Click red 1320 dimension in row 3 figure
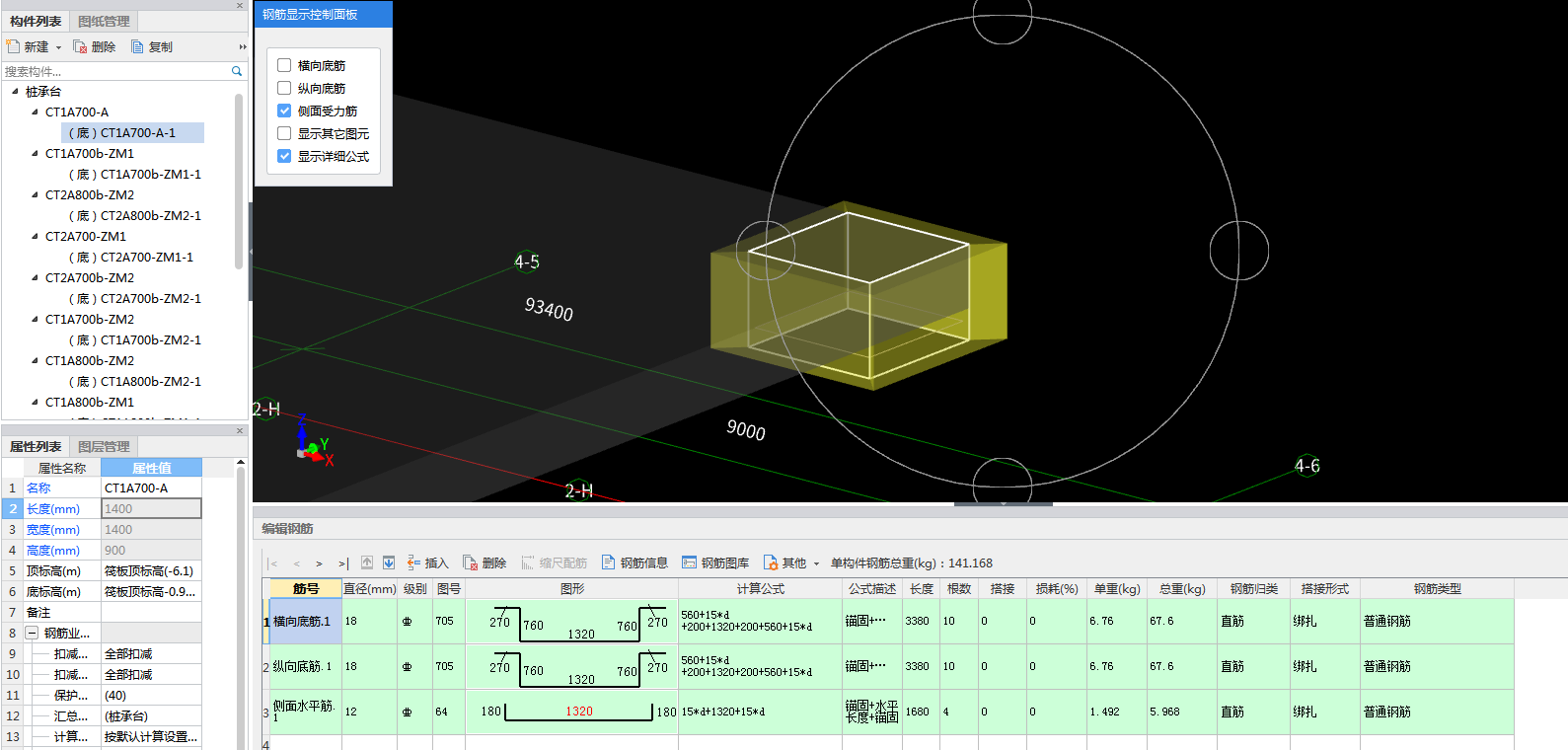The width and height of the screenshot is (1568, 750). click(x=579, y=712)
